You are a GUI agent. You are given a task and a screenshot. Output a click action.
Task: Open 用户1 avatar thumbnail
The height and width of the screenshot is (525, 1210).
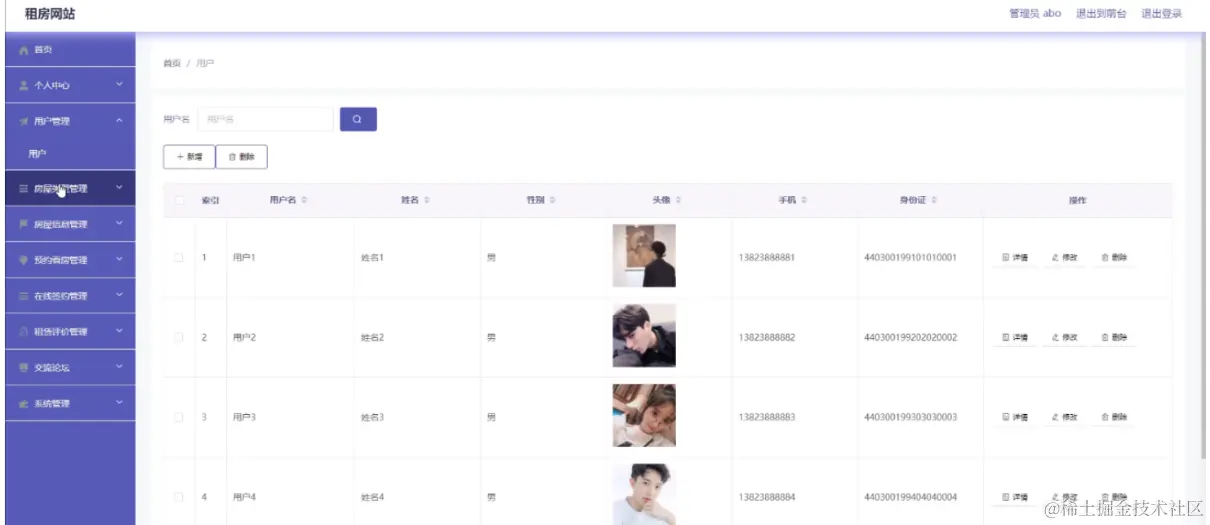tap(644, 256)
